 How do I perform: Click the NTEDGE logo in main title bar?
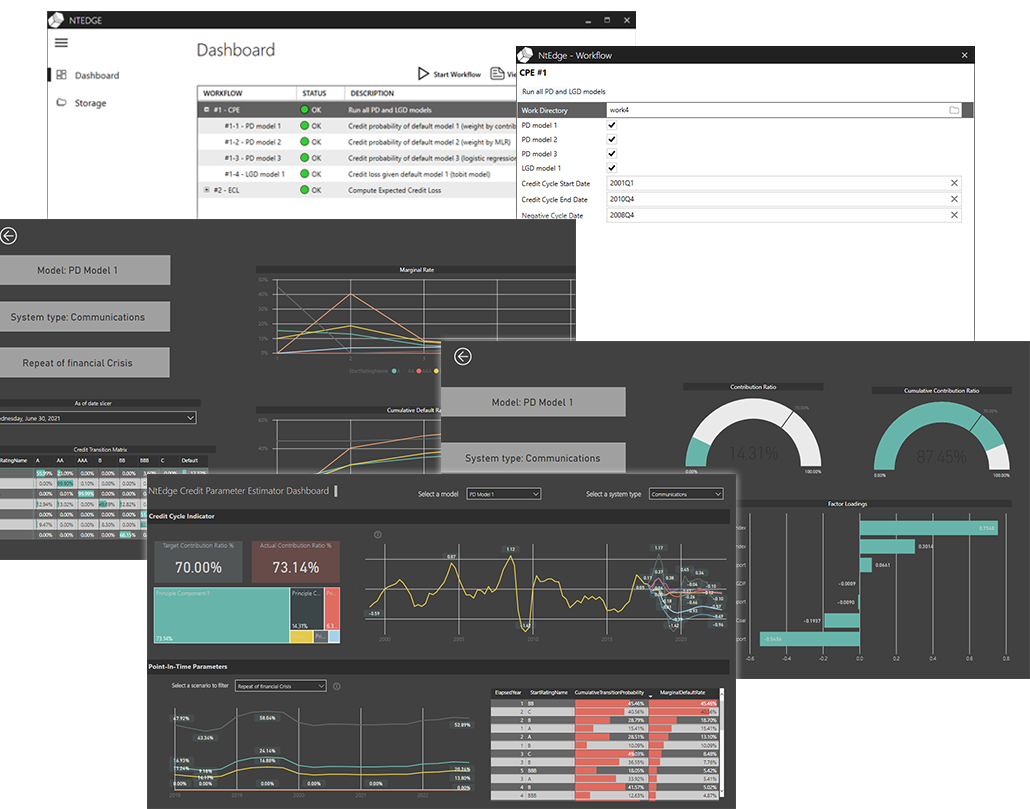[56, 20]
